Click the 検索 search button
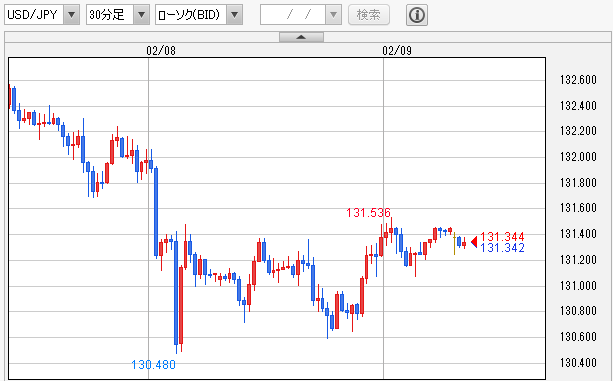Image resolution: width=613 pixels, height=381 pixels. [369, 15]
